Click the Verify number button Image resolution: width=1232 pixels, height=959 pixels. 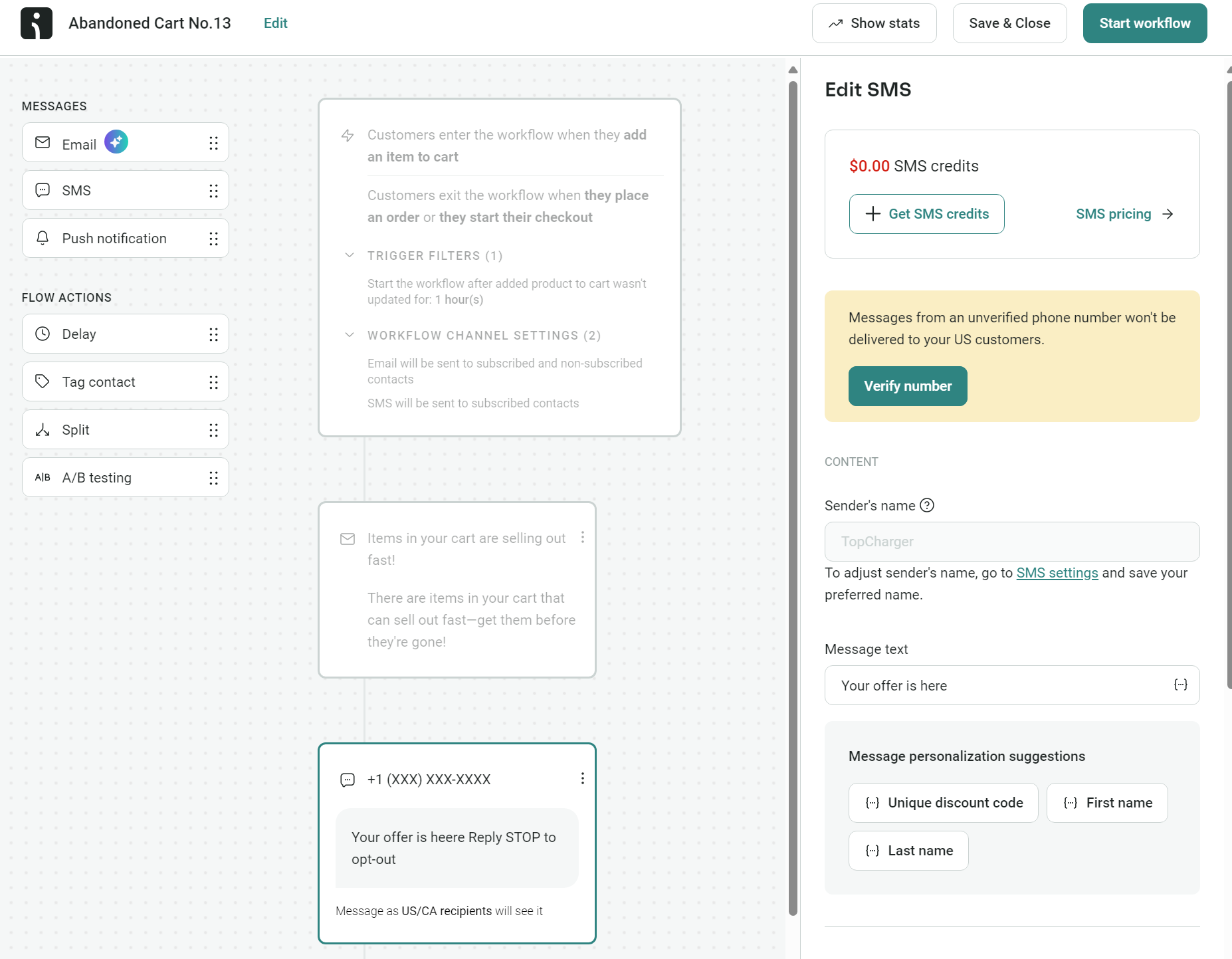[x=908, y=385]
